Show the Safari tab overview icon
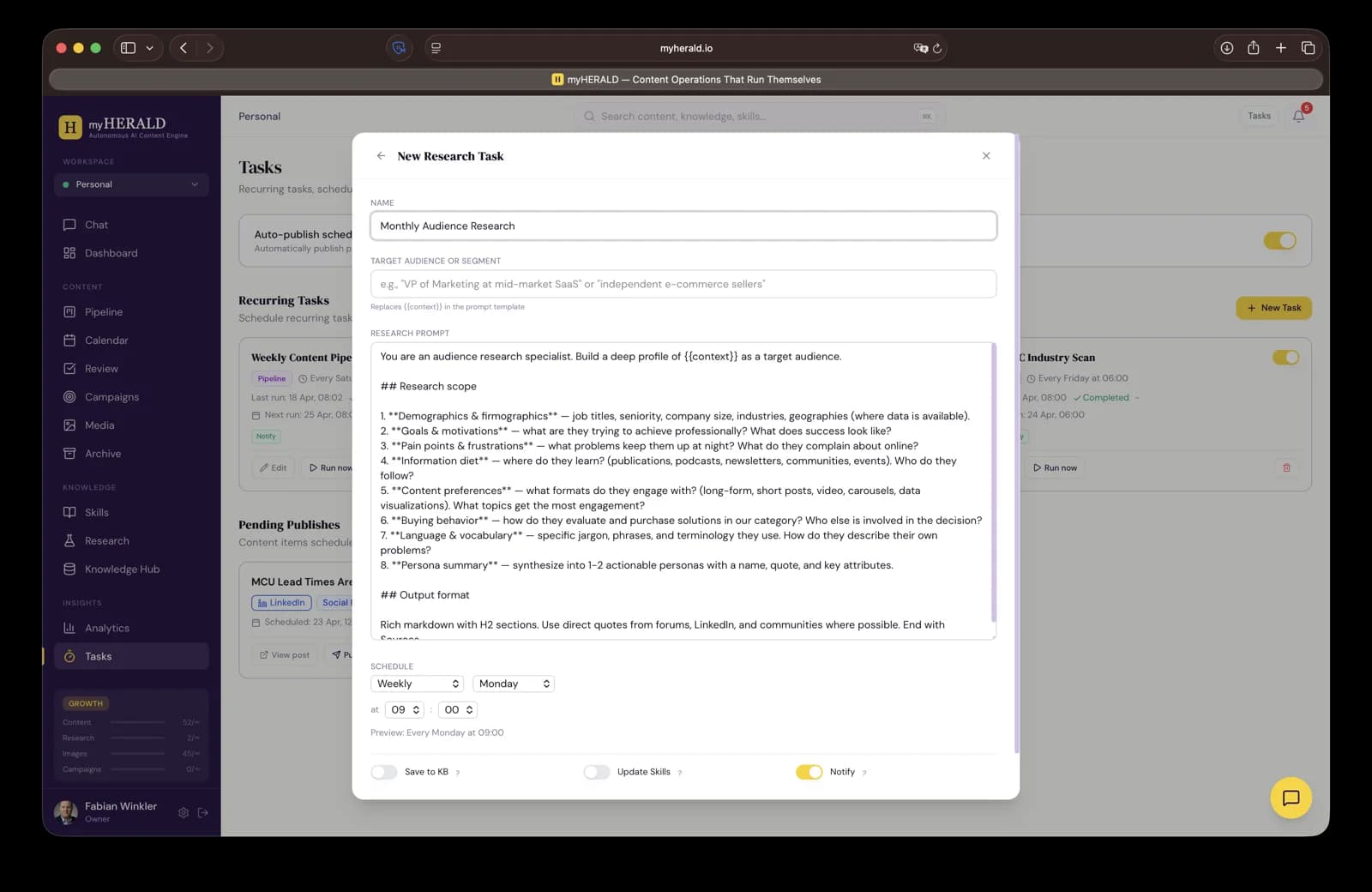 1308,48
